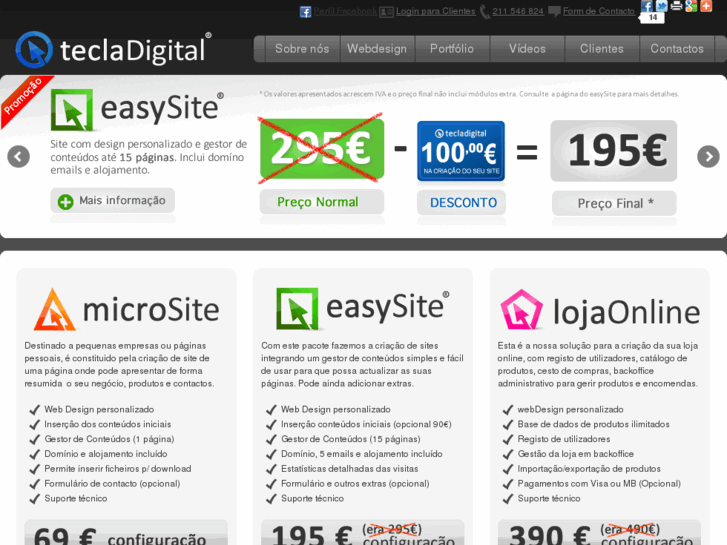Click the 195€ final price box
727x545 pixels.
click(x=613, y=151)
